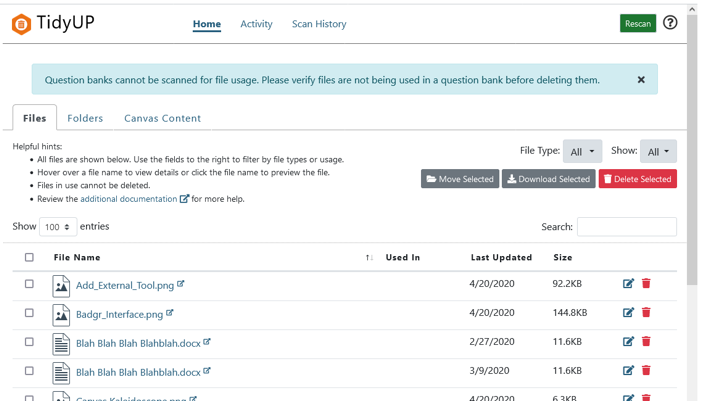The height and width of the screenshot is (409, 701).
Task: Expand the Show filter dropdown
Action: 658,152
